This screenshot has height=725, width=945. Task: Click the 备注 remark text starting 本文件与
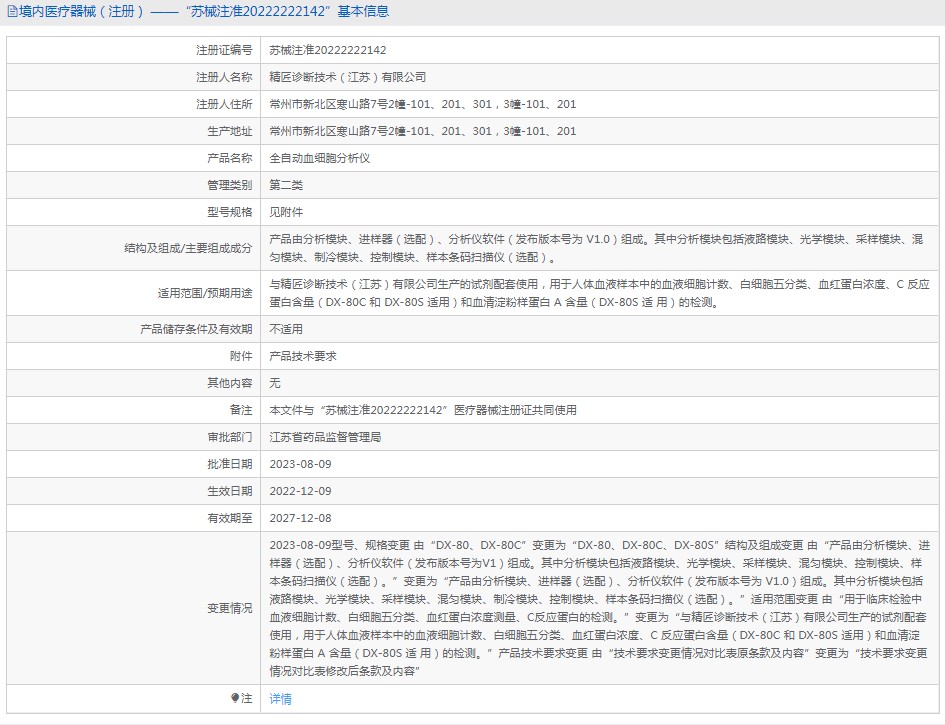coord(423,410)
